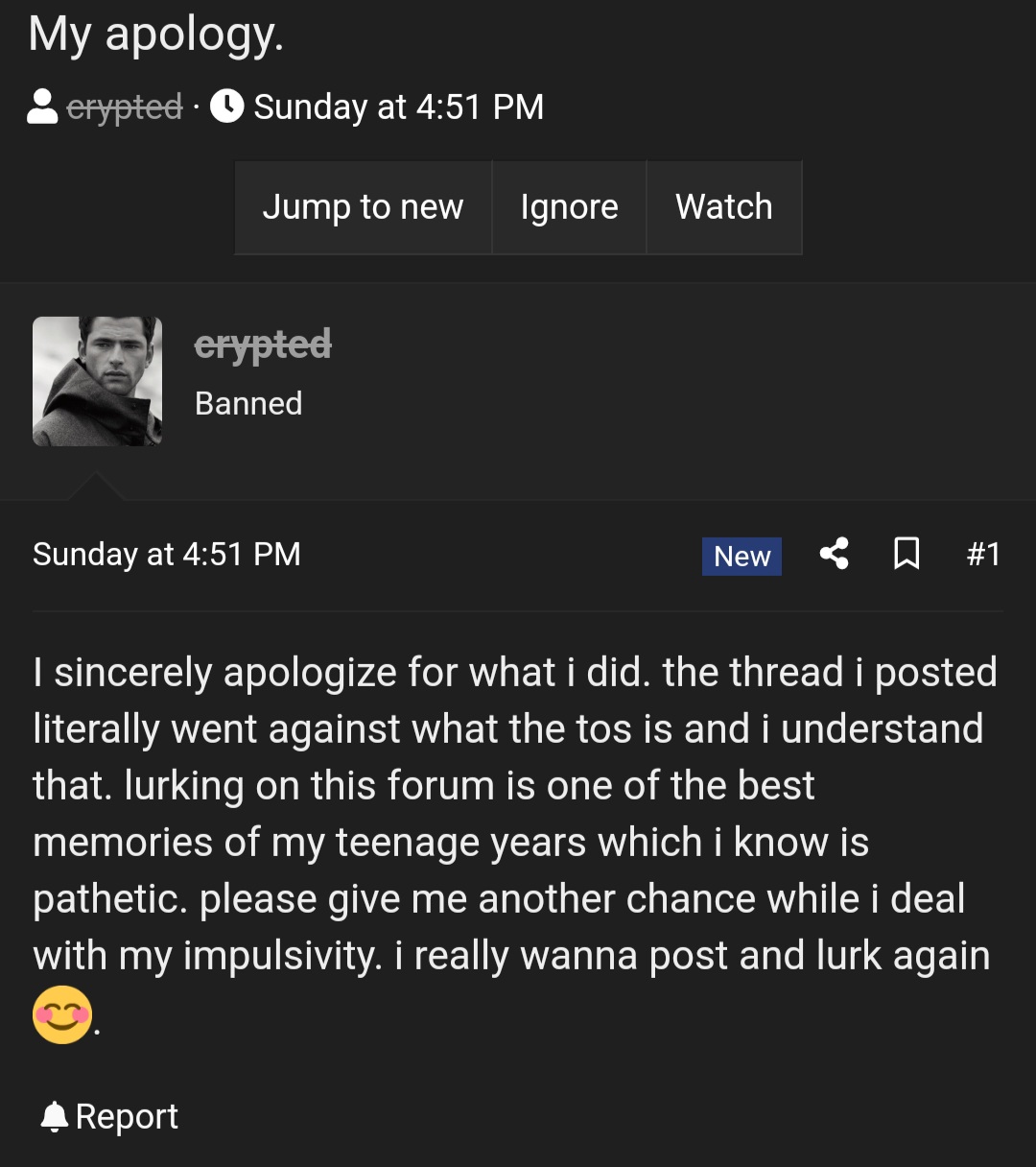1036x1167 pixels.
Task: Select the Watch tab in the action bar
Action: tap(723, 207)
